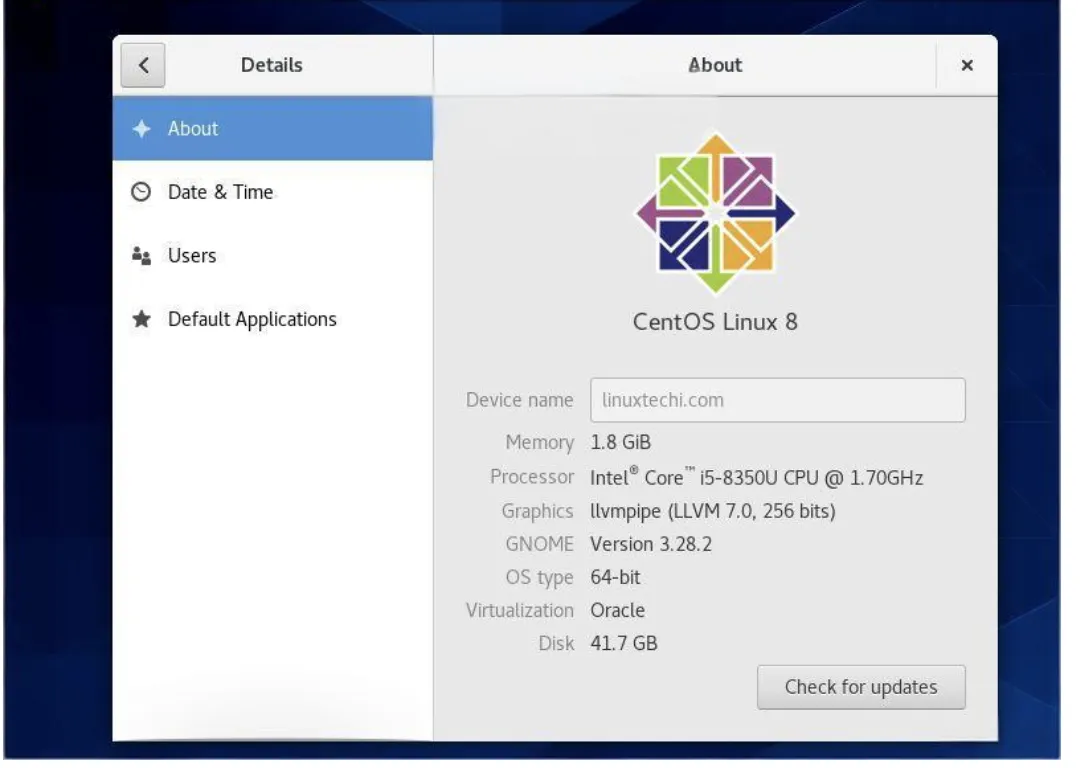Open the Default Applications panel
The width and height of the screenshot is (1080, 768).
pyautogui.click(x=273, y=319)
